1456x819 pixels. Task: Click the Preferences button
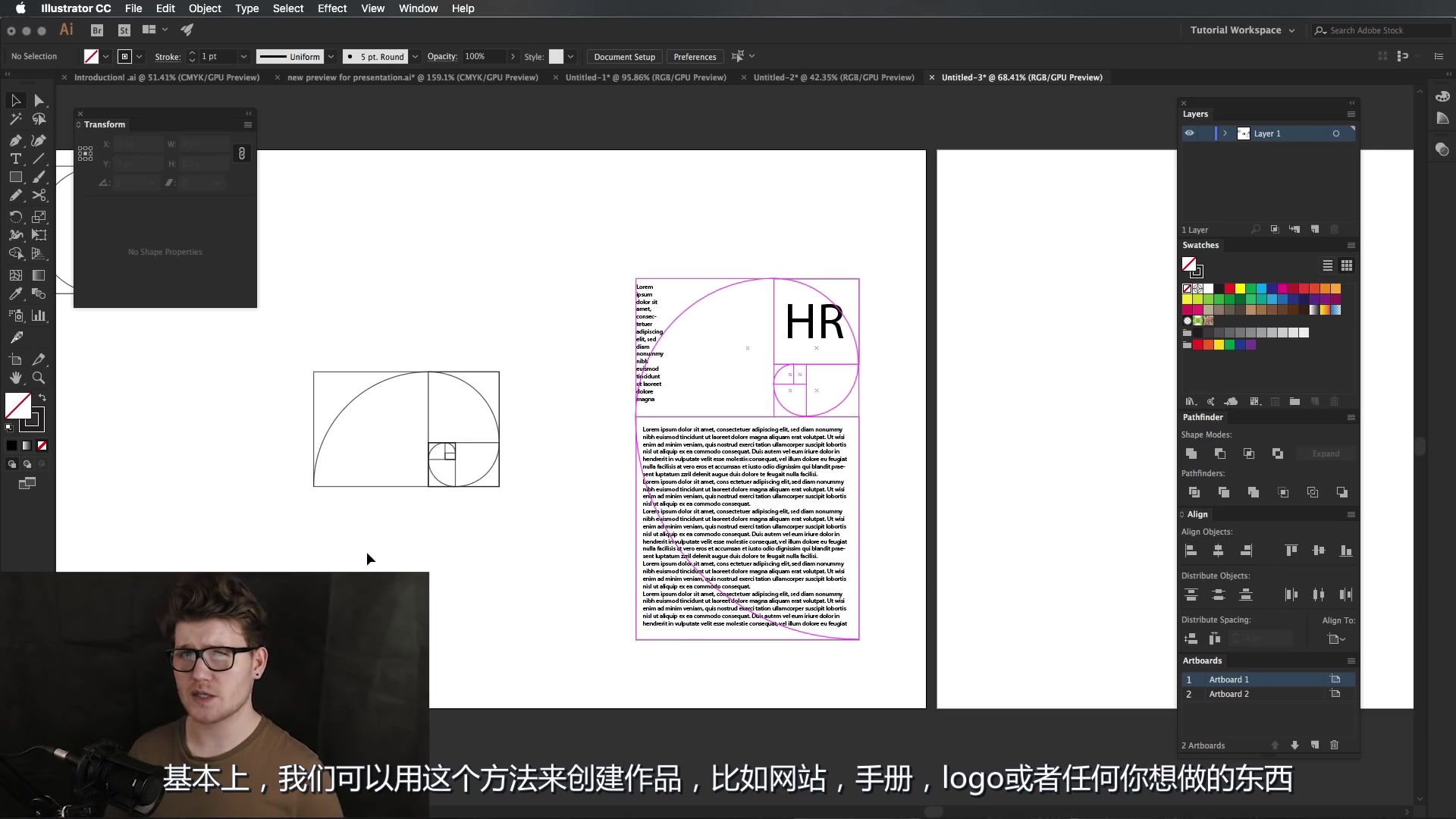click(x=695, y=57)
